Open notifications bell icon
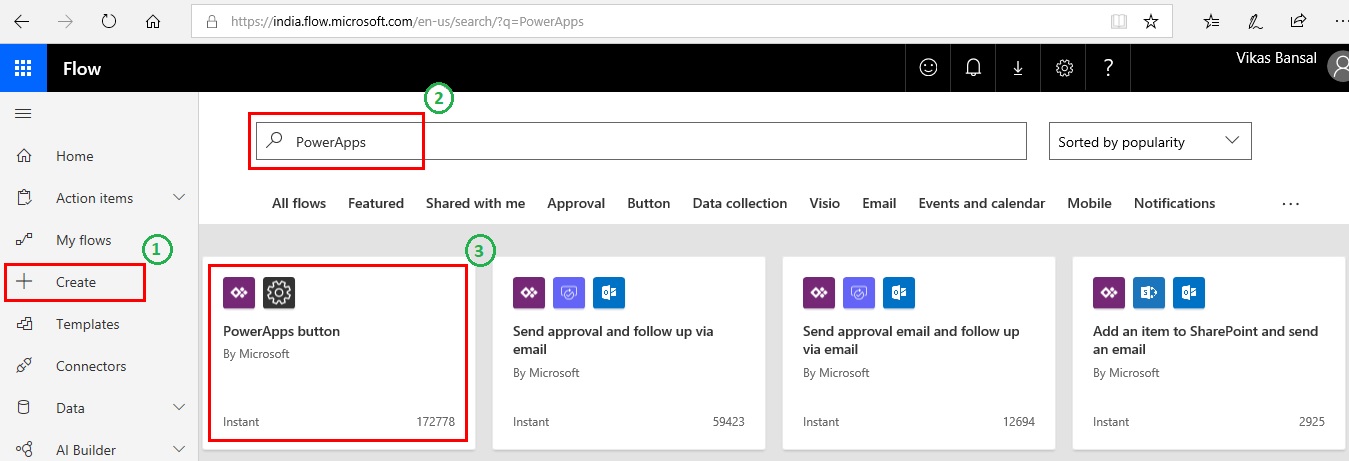This screenshot has width=1349, height=461. click(x=973, y=68)
